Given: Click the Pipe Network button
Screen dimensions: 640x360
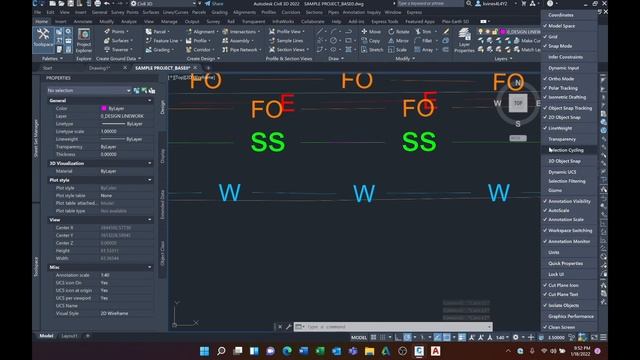Looking at the screenshot, I should pyautogui.click(x=242, y=49).
